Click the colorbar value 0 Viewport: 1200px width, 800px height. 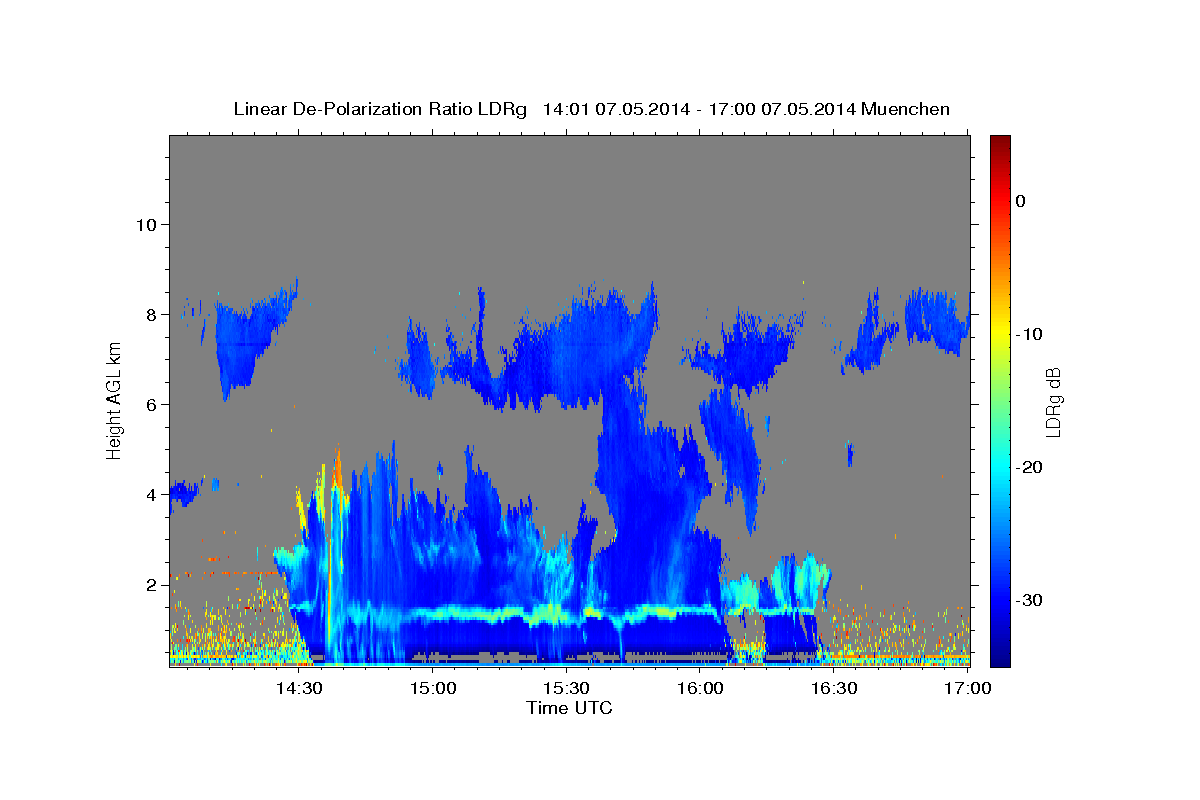1020,201
